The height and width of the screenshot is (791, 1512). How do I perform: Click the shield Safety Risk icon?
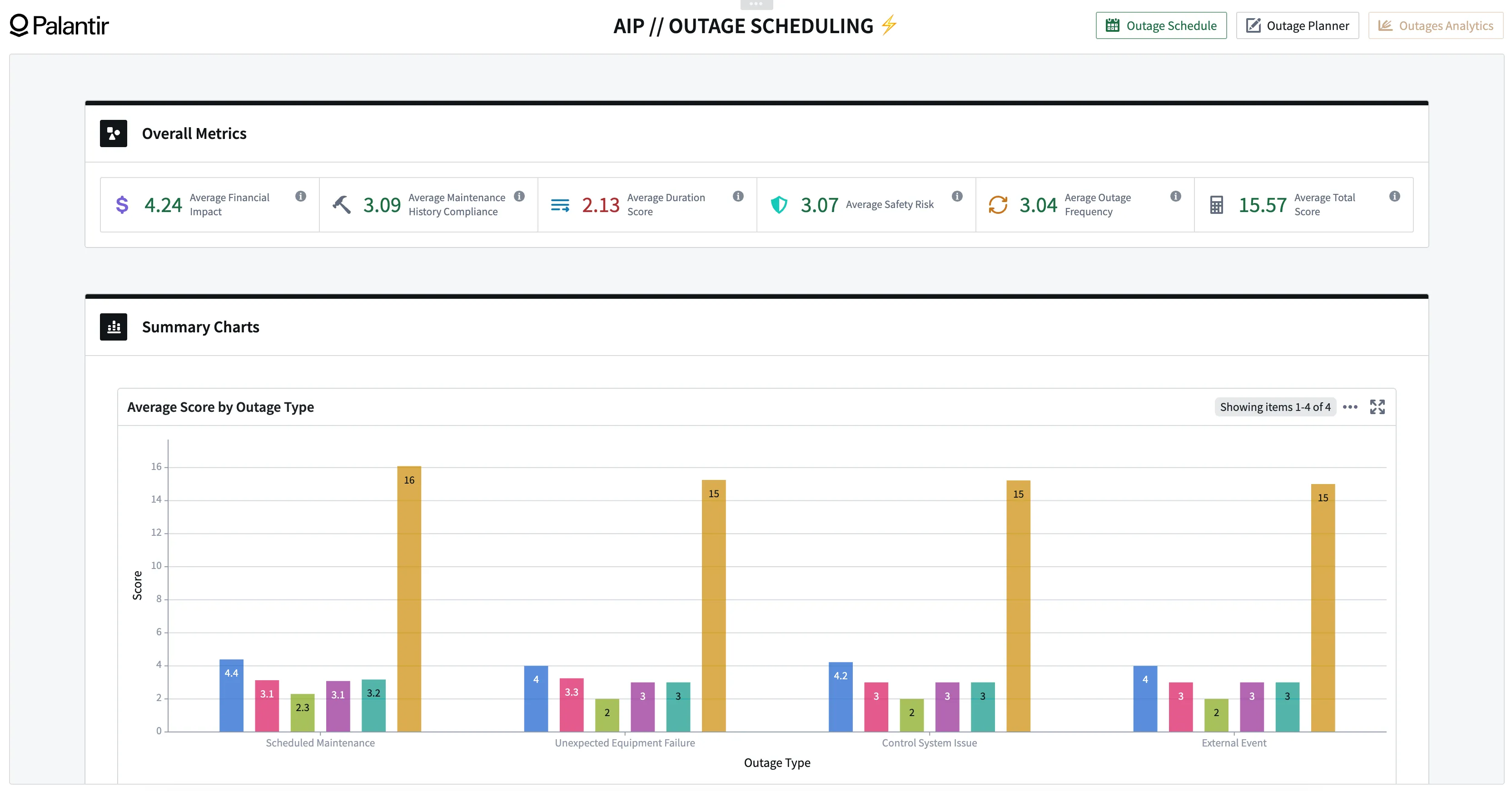pyautogui.click(x=778, y=204)
